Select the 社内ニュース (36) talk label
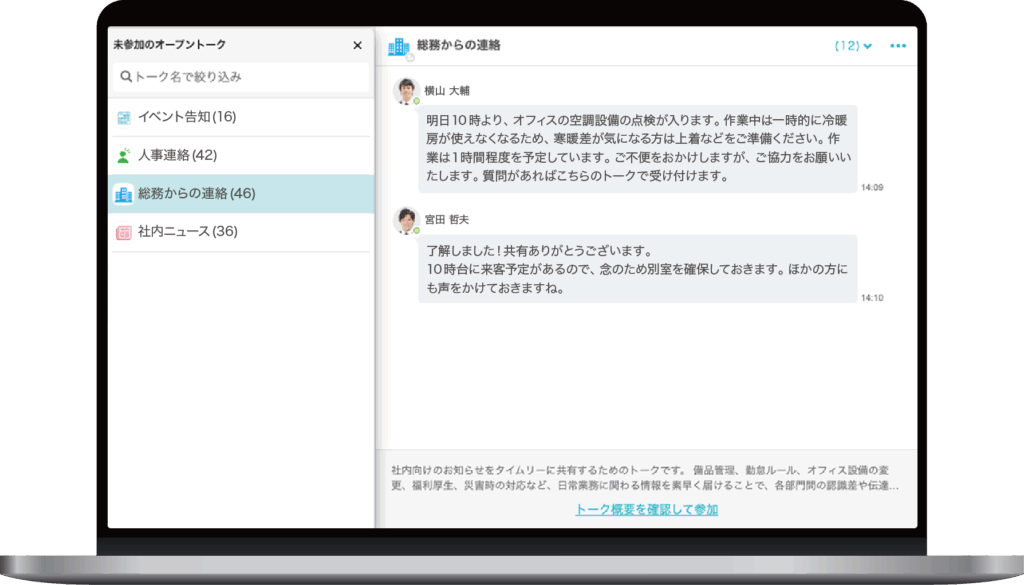 (187, 232)
